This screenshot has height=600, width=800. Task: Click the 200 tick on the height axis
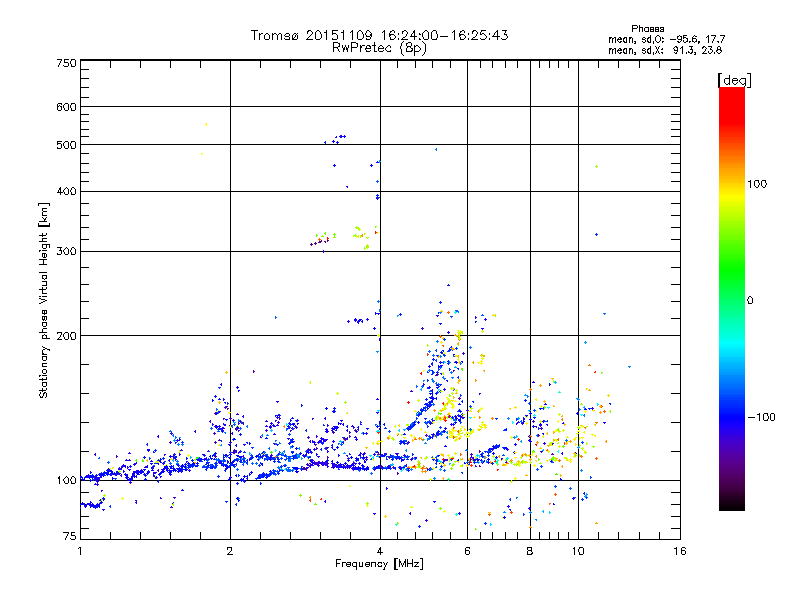[x=66, y=336]
